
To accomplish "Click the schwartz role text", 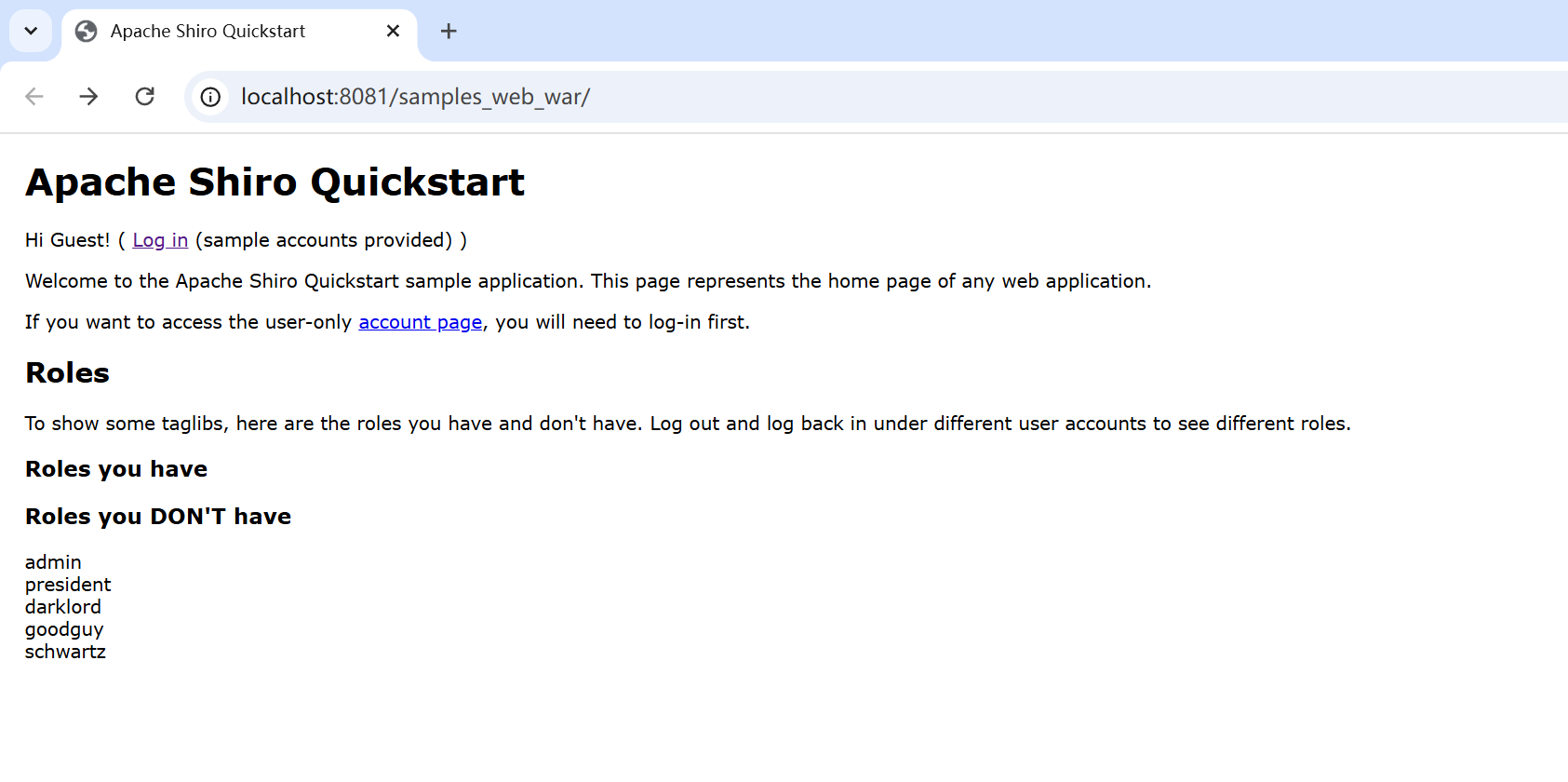I will coord(65,652).
